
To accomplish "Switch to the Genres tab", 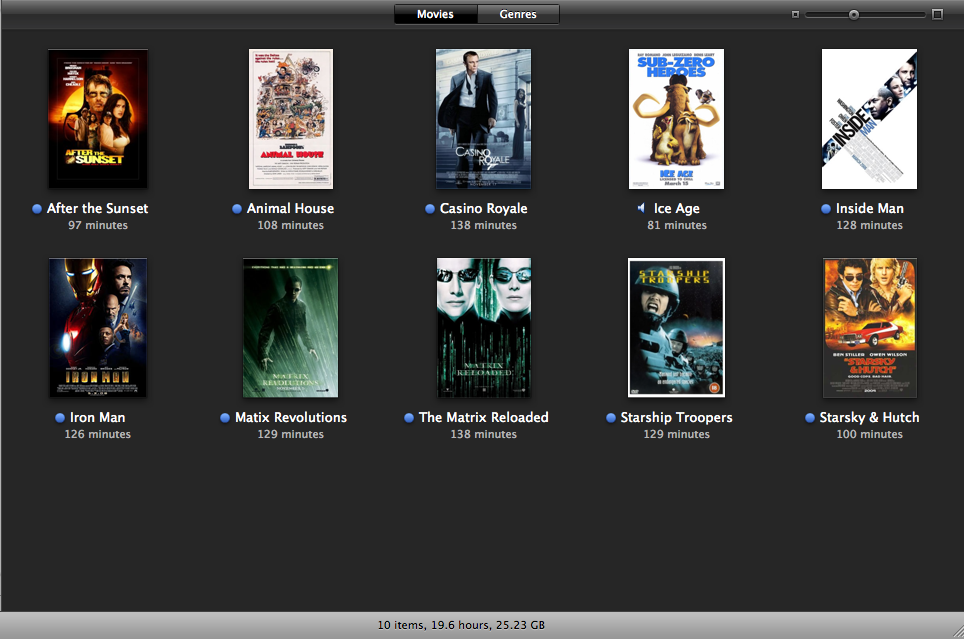I will [518, 14].
